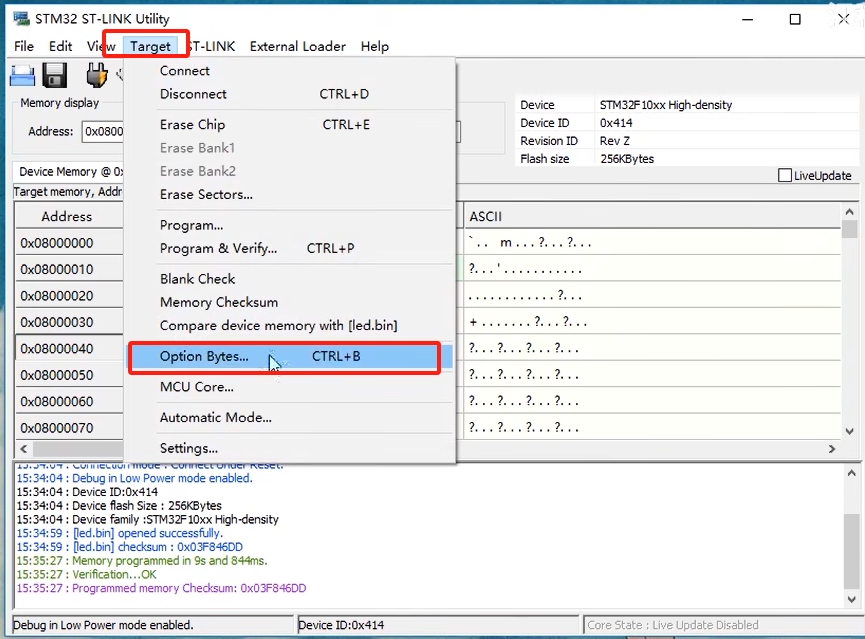Open the Edit menu
This screenshot has height=639, width=865.
click(60, 46)
